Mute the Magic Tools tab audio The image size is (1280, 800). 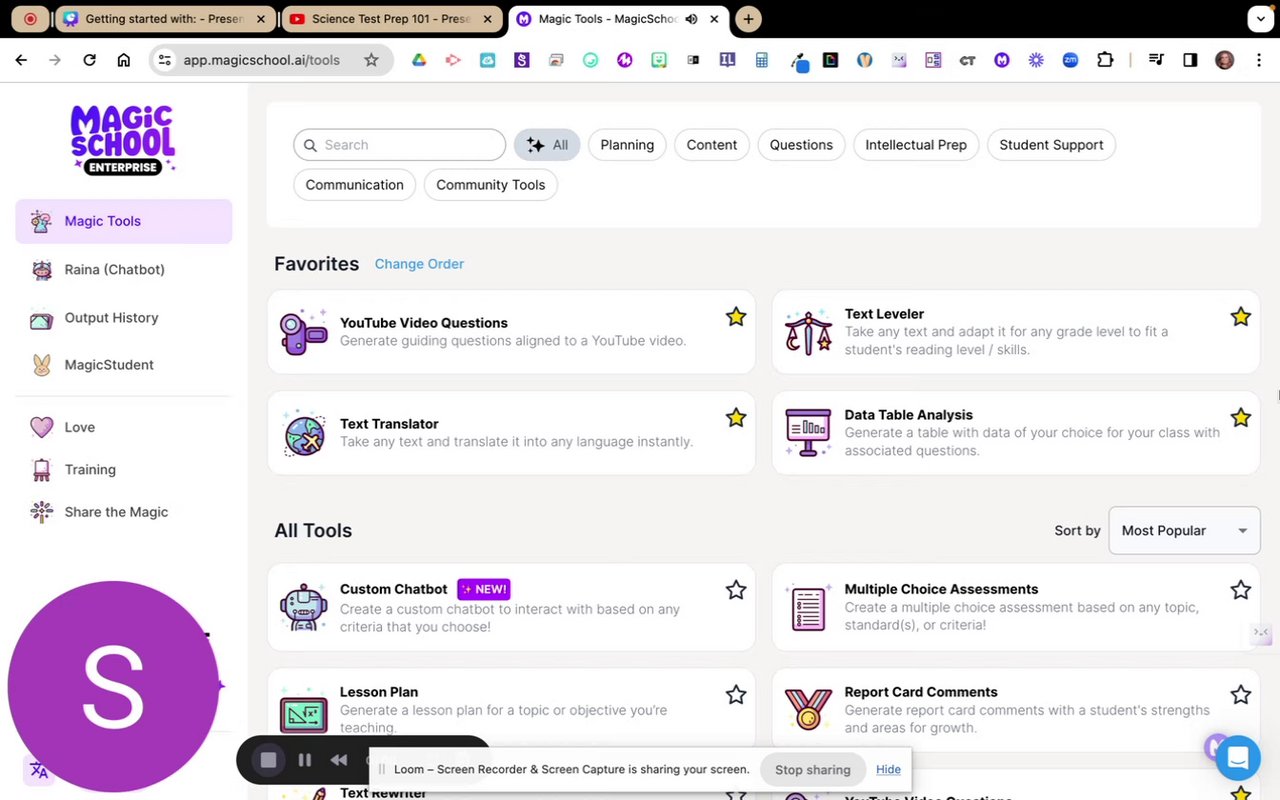[x=691, y=19]
